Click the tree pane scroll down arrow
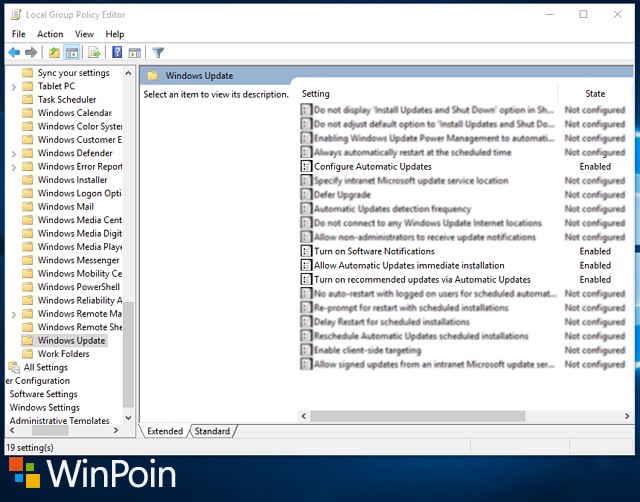This screenshot has width=640, height=502. pos(128,418)
